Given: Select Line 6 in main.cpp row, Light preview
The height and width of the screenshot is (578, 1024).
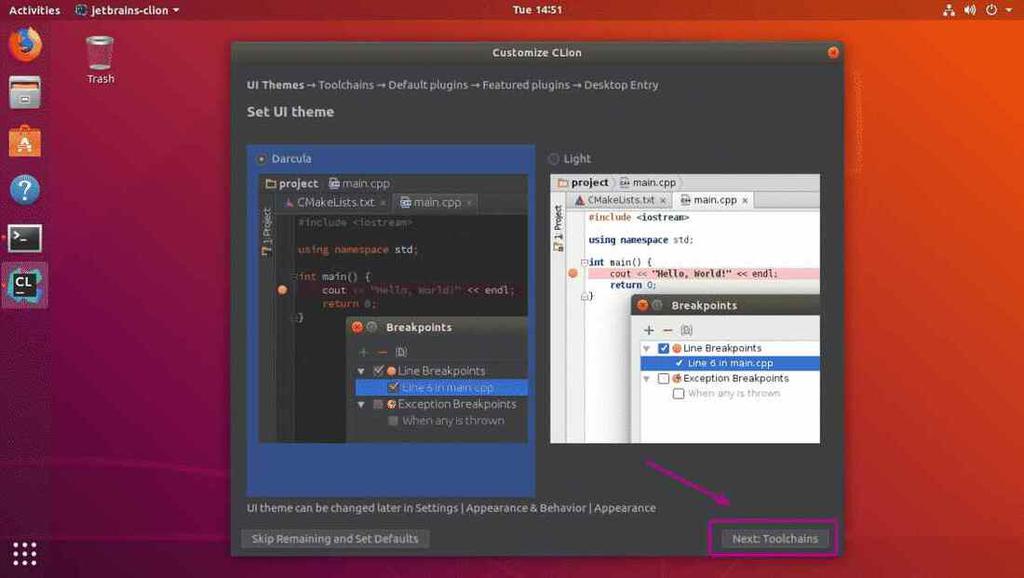Looking at the screenshot, I should [x=730, y=363].
